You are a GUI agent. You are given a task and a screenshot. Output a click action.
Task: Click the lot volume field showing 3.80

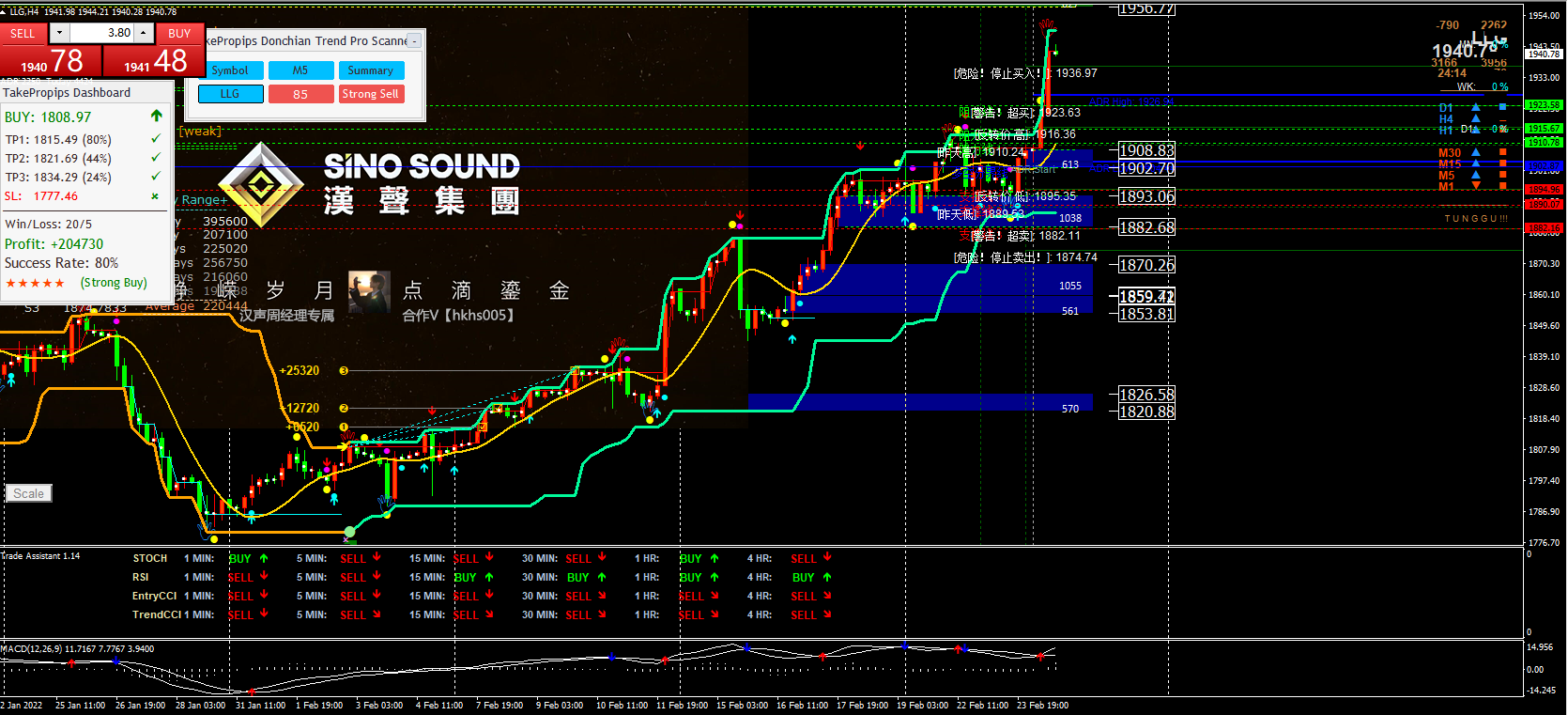(101, 33)
